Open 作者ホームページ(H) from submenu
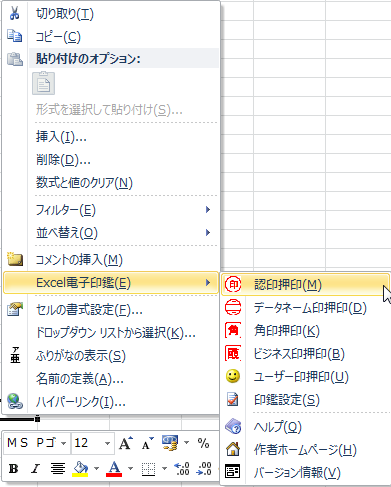The image size is (391, 487). 305,449
